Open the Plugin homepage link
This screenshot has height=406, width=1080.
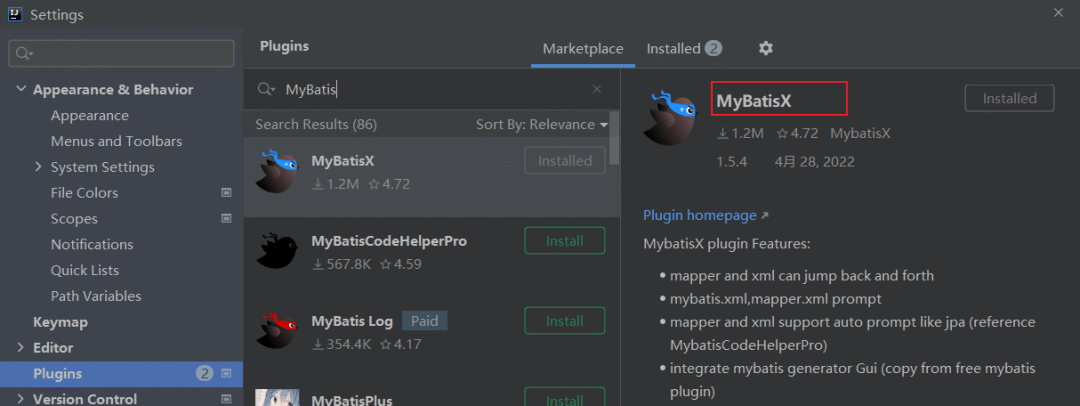point(706,215)
